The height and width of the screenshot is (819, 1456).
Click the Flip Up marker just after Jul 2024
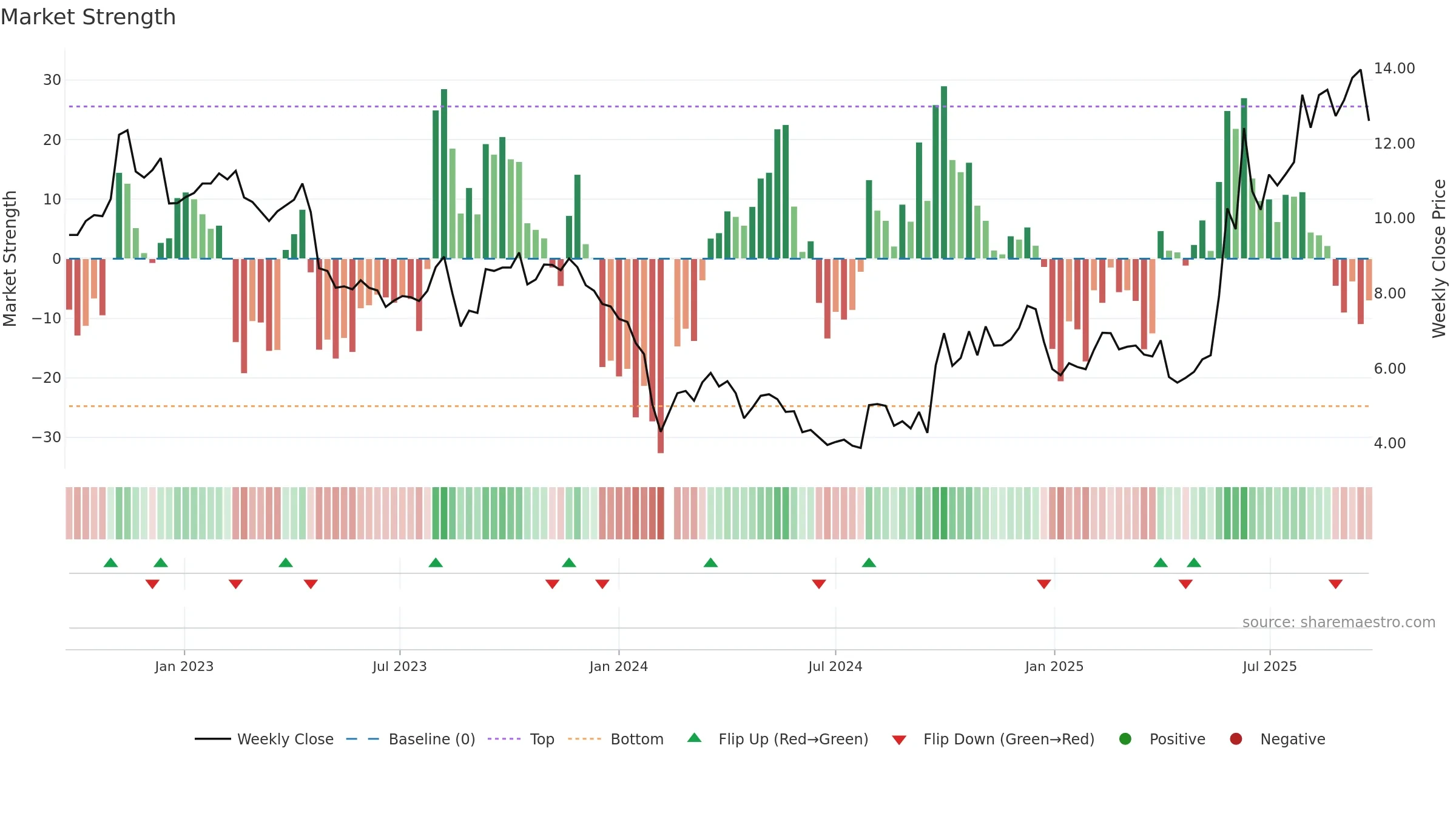(869, 562)
